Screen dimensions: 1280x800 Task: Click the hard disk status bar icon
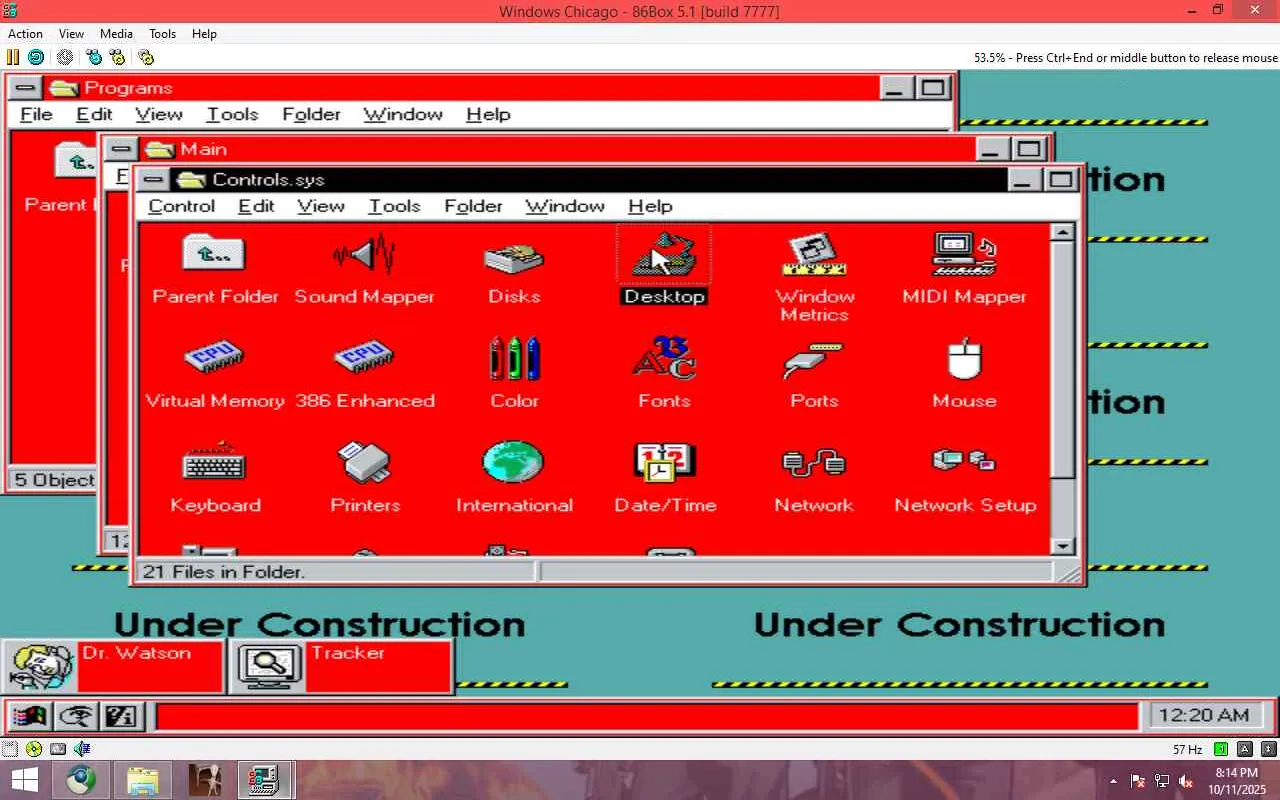58,749
